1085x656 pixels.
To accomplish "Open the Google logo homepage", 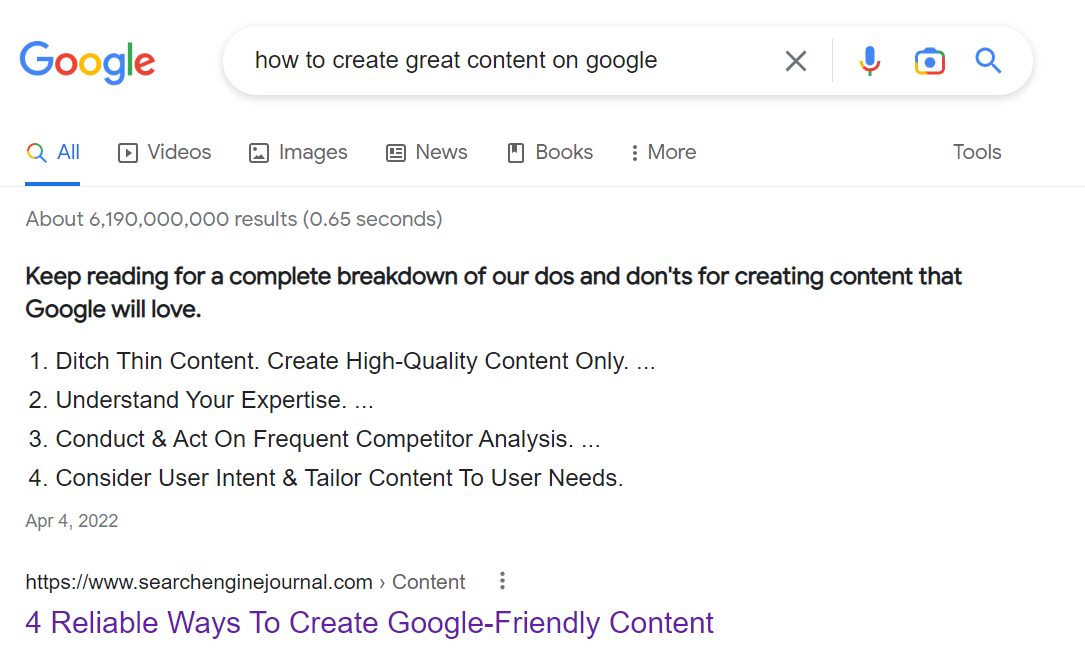I will [87, 62].
